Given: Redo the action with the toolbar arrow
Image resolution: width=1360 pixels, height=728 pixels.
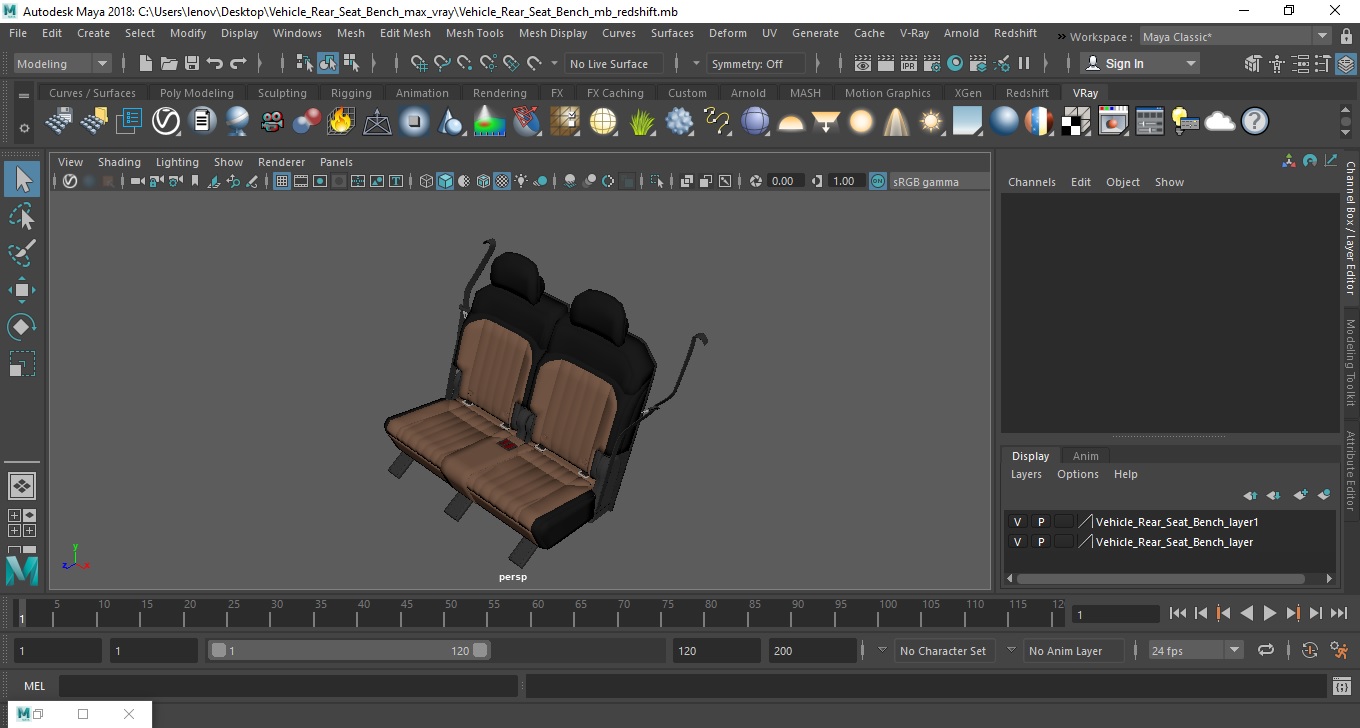Looking at the screenshot, I should tap(238, 63).
